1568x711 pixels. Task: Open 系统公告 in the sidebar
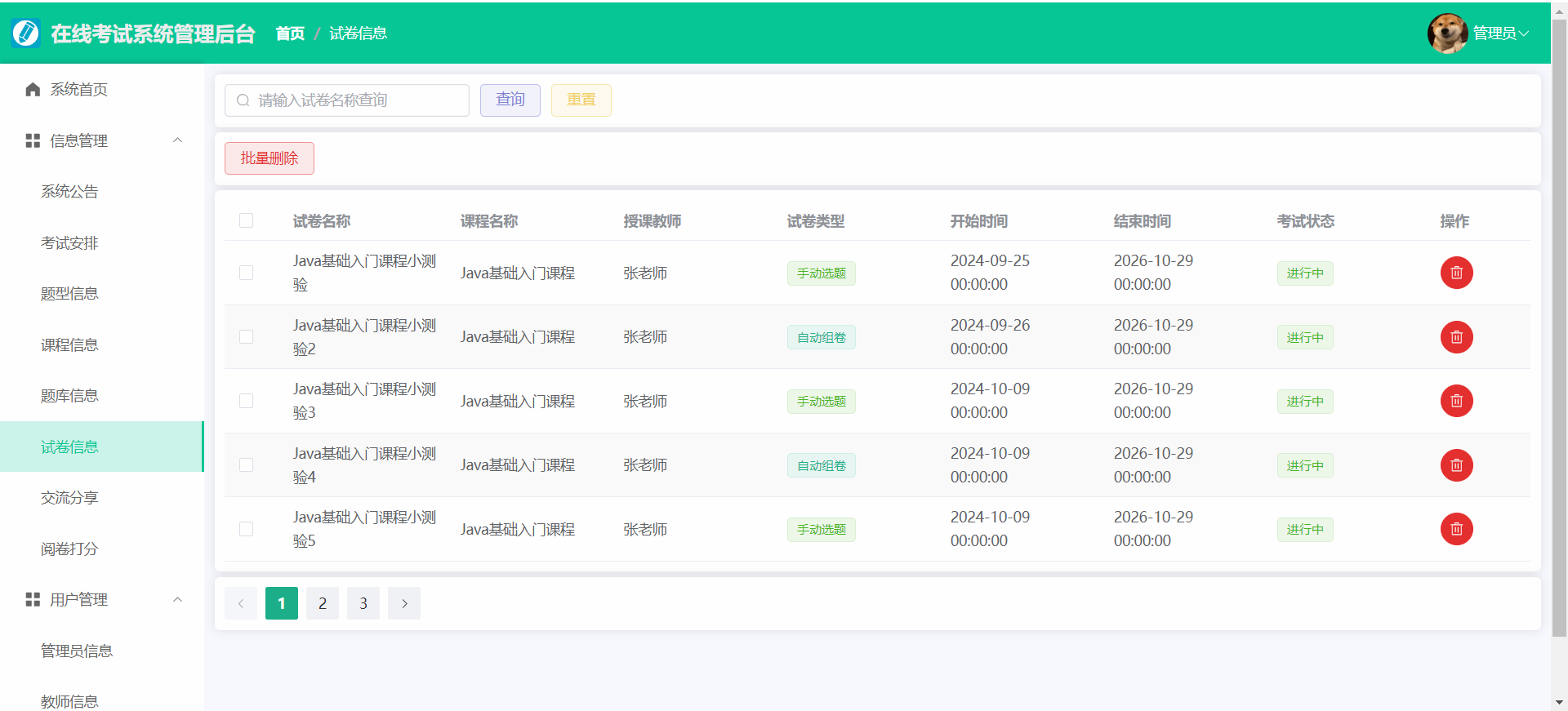click(x=101, y=191)
